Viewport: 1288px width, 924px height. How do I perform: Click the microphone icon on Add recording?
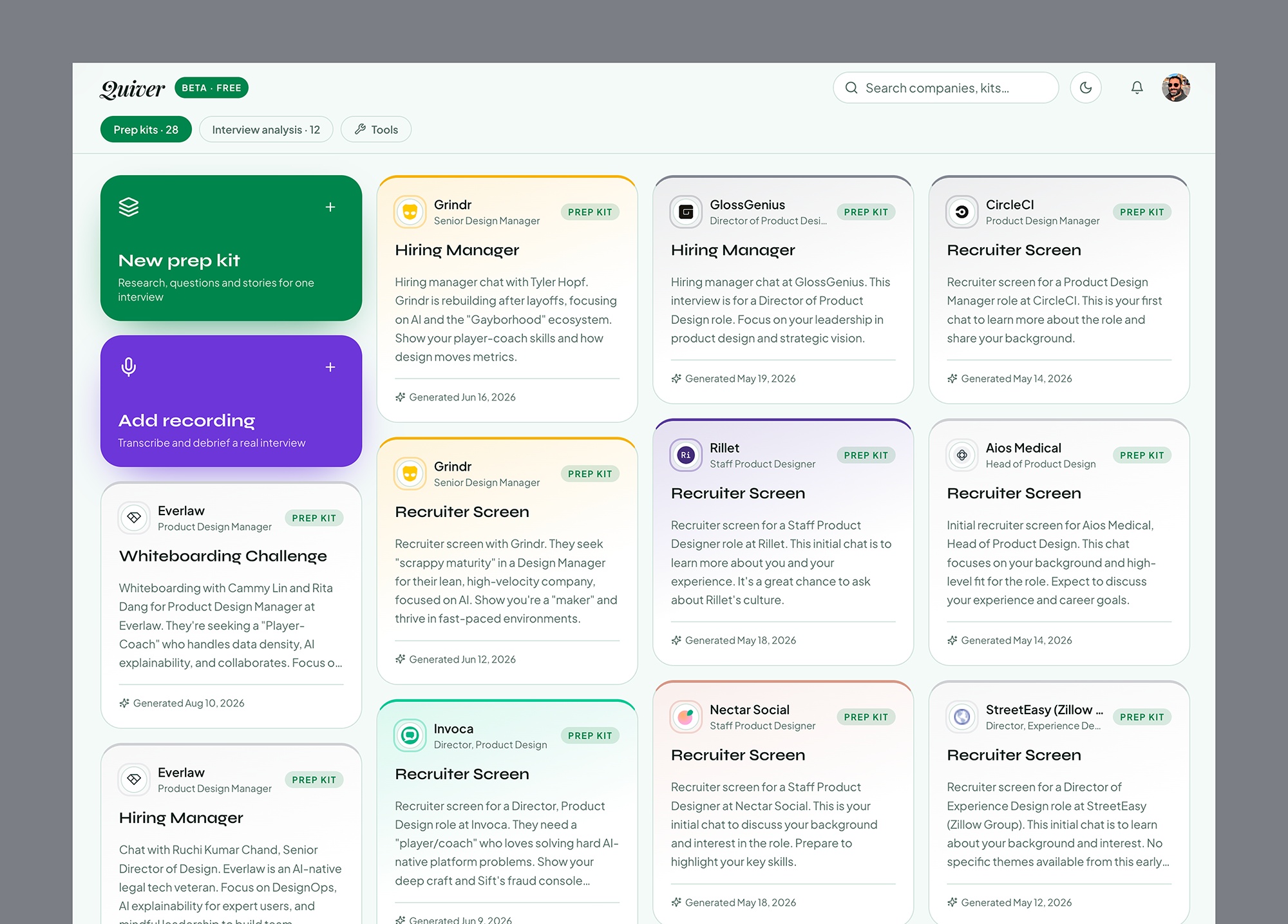(x=129, y=367)
